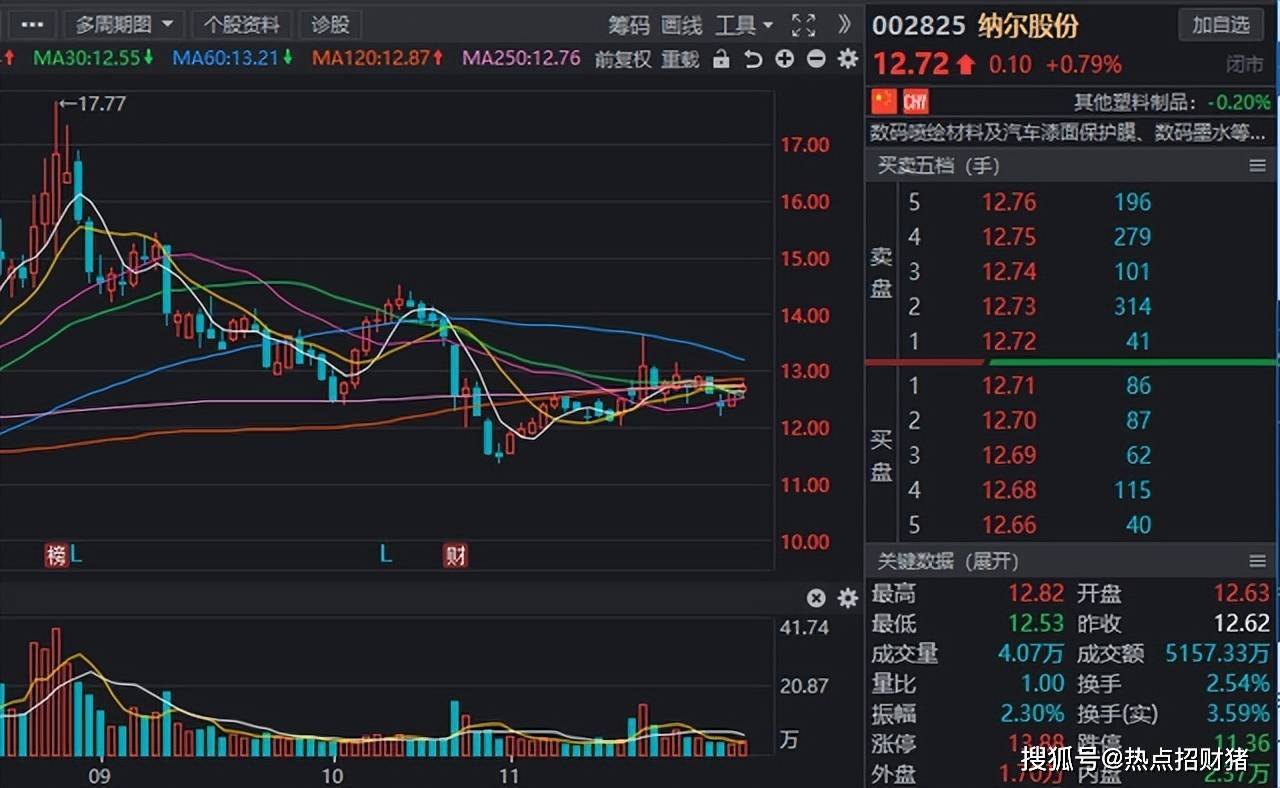
Task: Select buy level 1 price 12.71
Action: pyautogui.click(x=1009, y=385)
